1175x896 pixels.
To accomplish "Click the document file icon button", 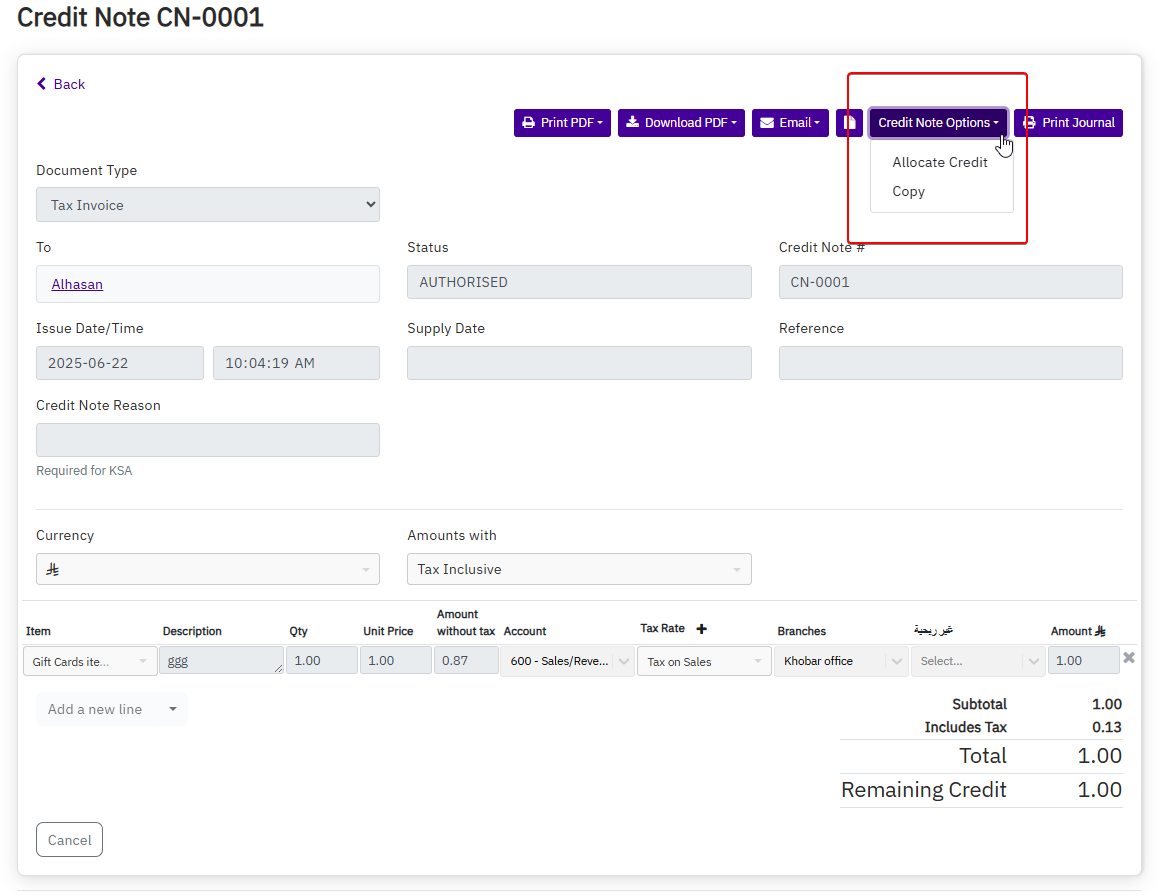I will click(849, 123).
